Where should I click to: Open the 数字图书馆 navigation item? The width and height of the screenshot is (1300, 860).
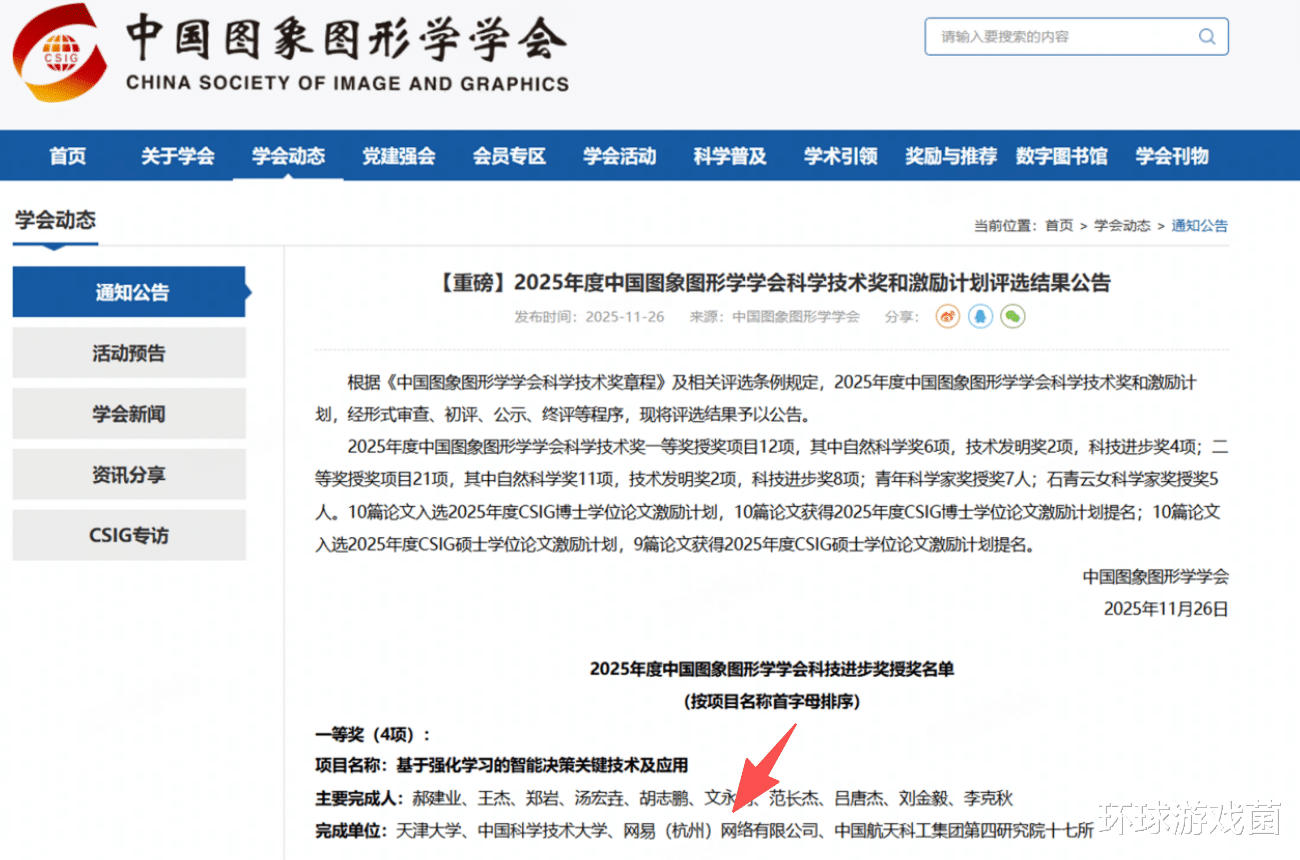(1061, 156)
